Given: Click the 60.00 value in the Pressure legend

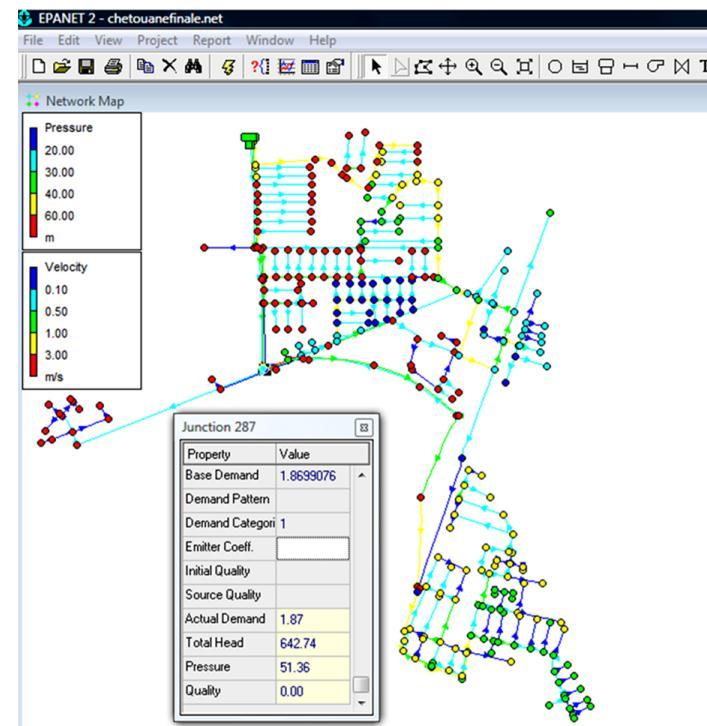Looking at the screenshot, I should click(x=59, y=216).
